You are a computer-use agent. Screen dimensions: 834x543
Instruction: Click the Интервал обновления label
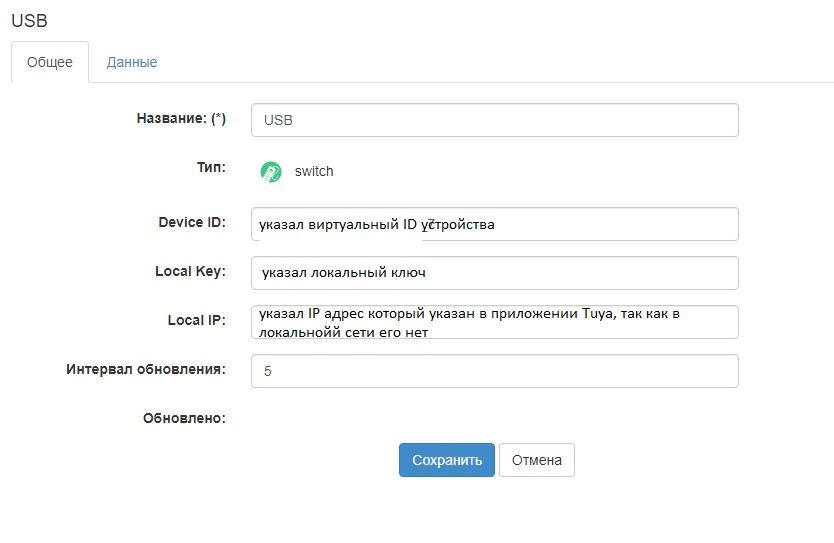pyautogui.click(x=146, y=369)
